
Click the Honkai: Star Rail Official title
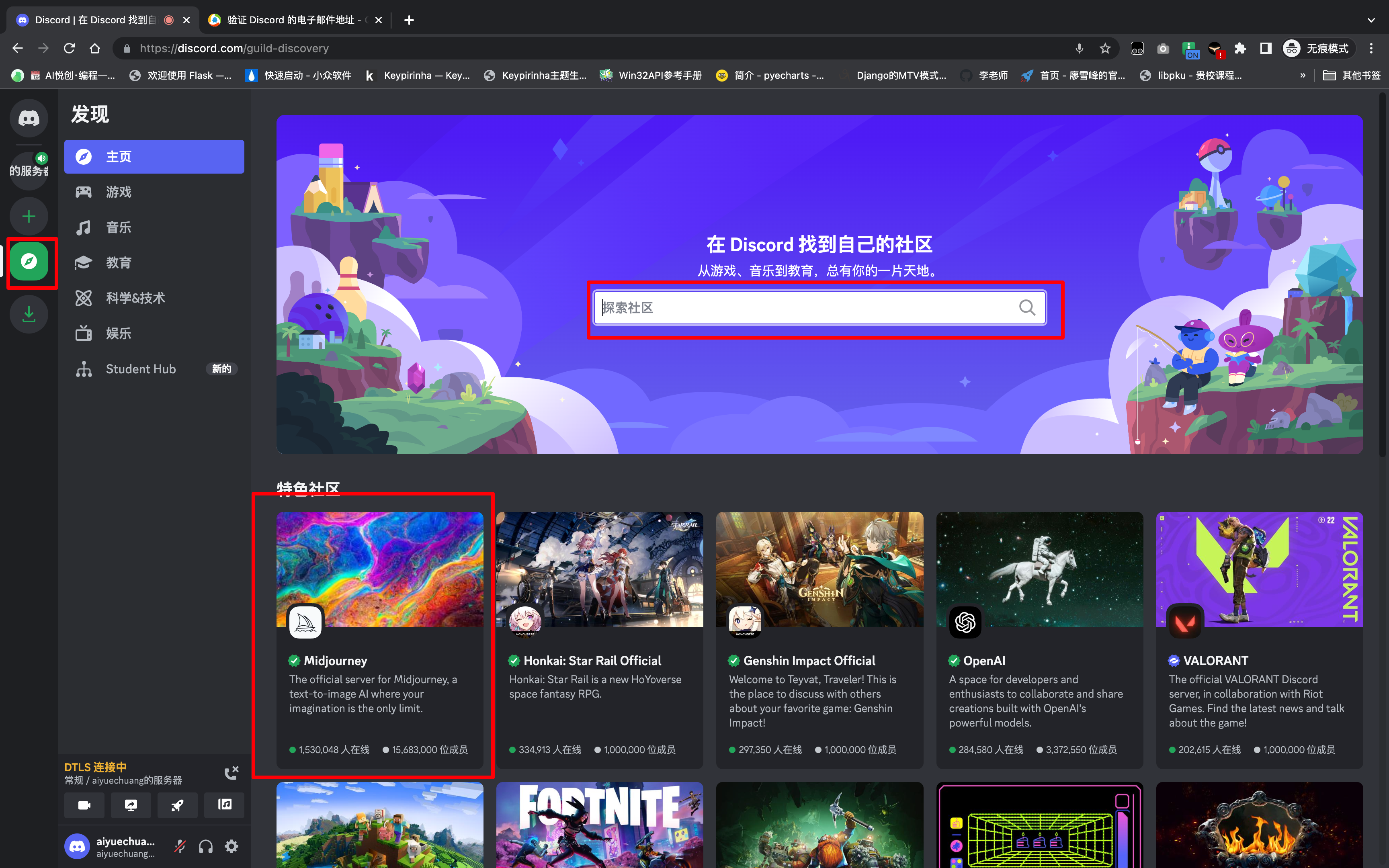click(x=592, y=661)
